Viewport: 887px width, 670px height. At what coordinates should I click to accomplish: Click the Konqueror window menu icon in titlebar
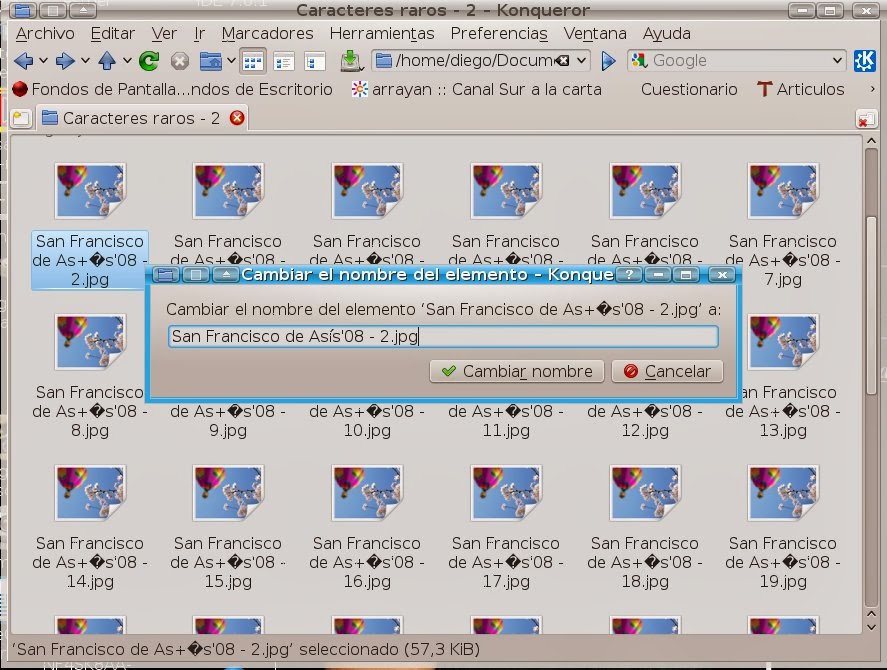click(x=23, y=10)
